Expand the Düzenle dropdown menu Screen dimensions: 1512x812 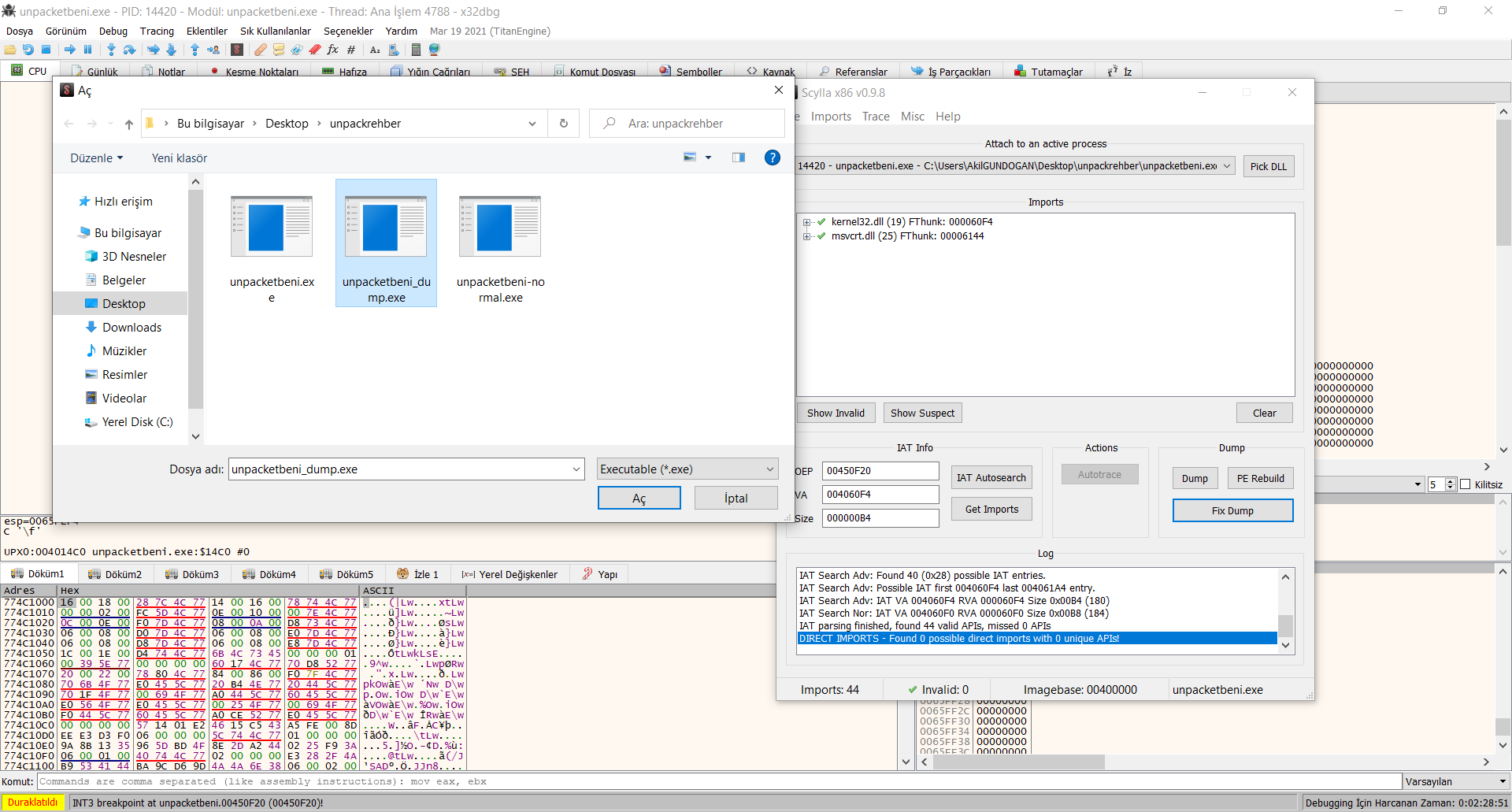(96, 158)
